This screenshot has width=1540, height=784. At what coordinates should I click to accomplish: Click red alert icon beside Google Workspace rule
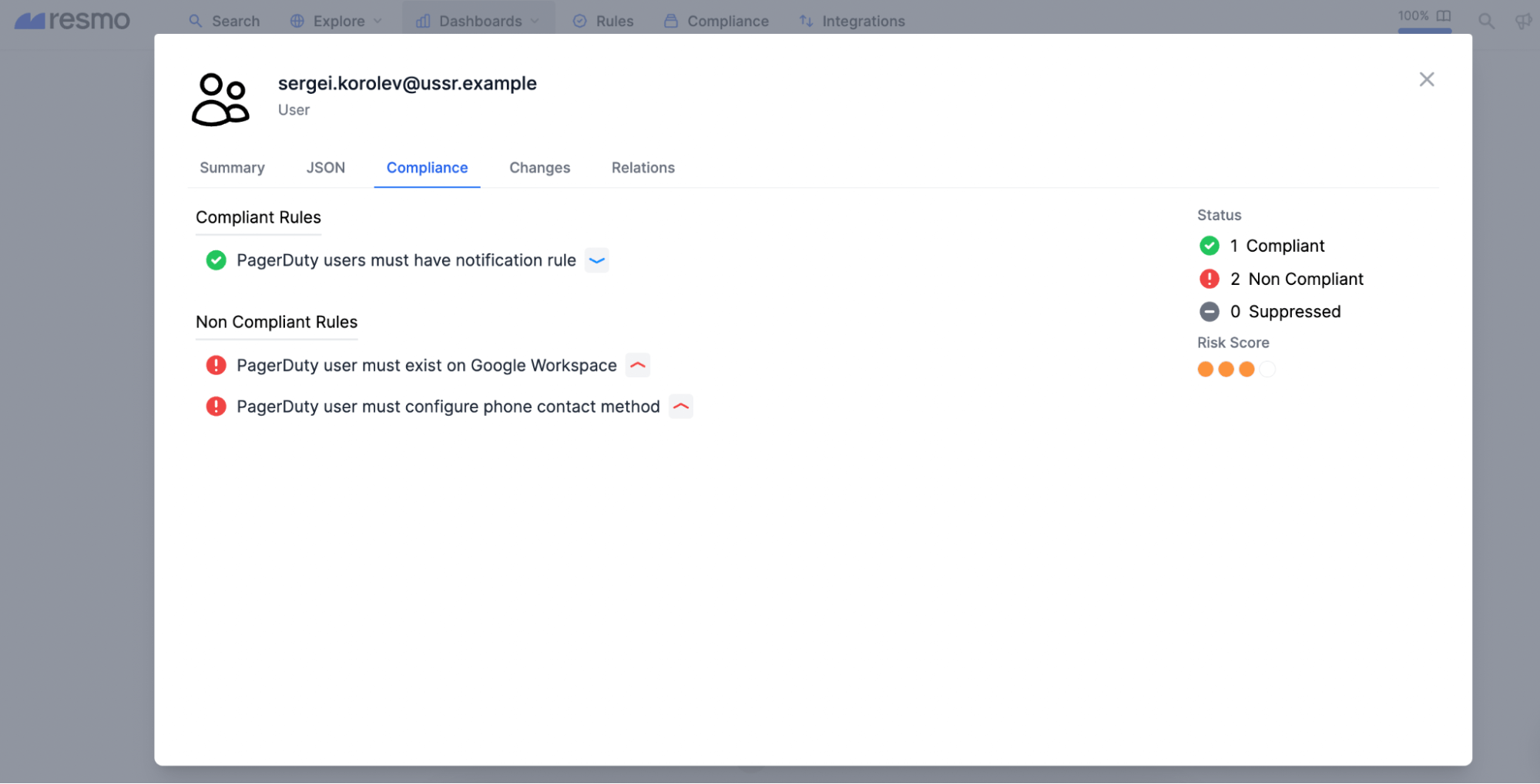tap(216, 365)
